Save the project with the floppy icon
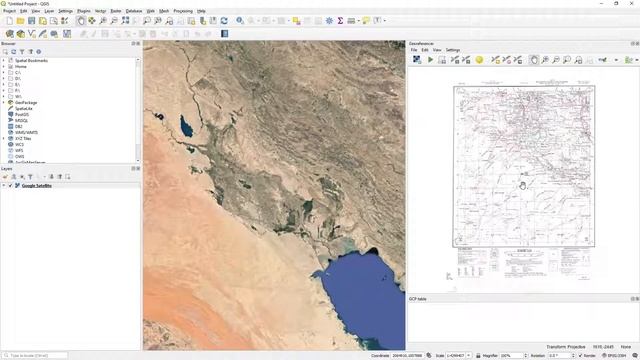640x360 pixels. point(31,20)
